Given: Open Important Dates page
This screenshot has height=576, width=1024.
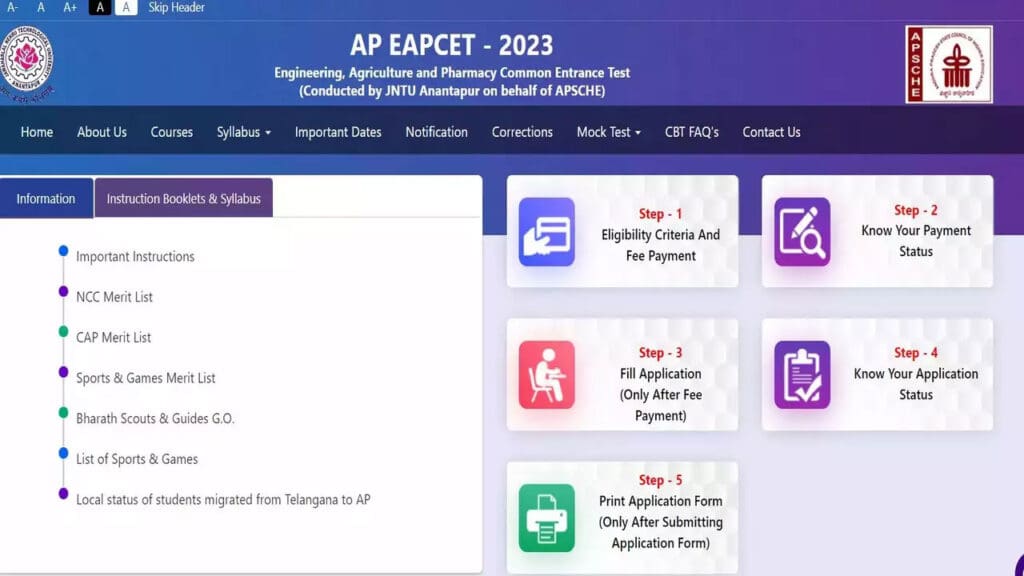Looking at the screenshot, I should [x=338, y=132].
